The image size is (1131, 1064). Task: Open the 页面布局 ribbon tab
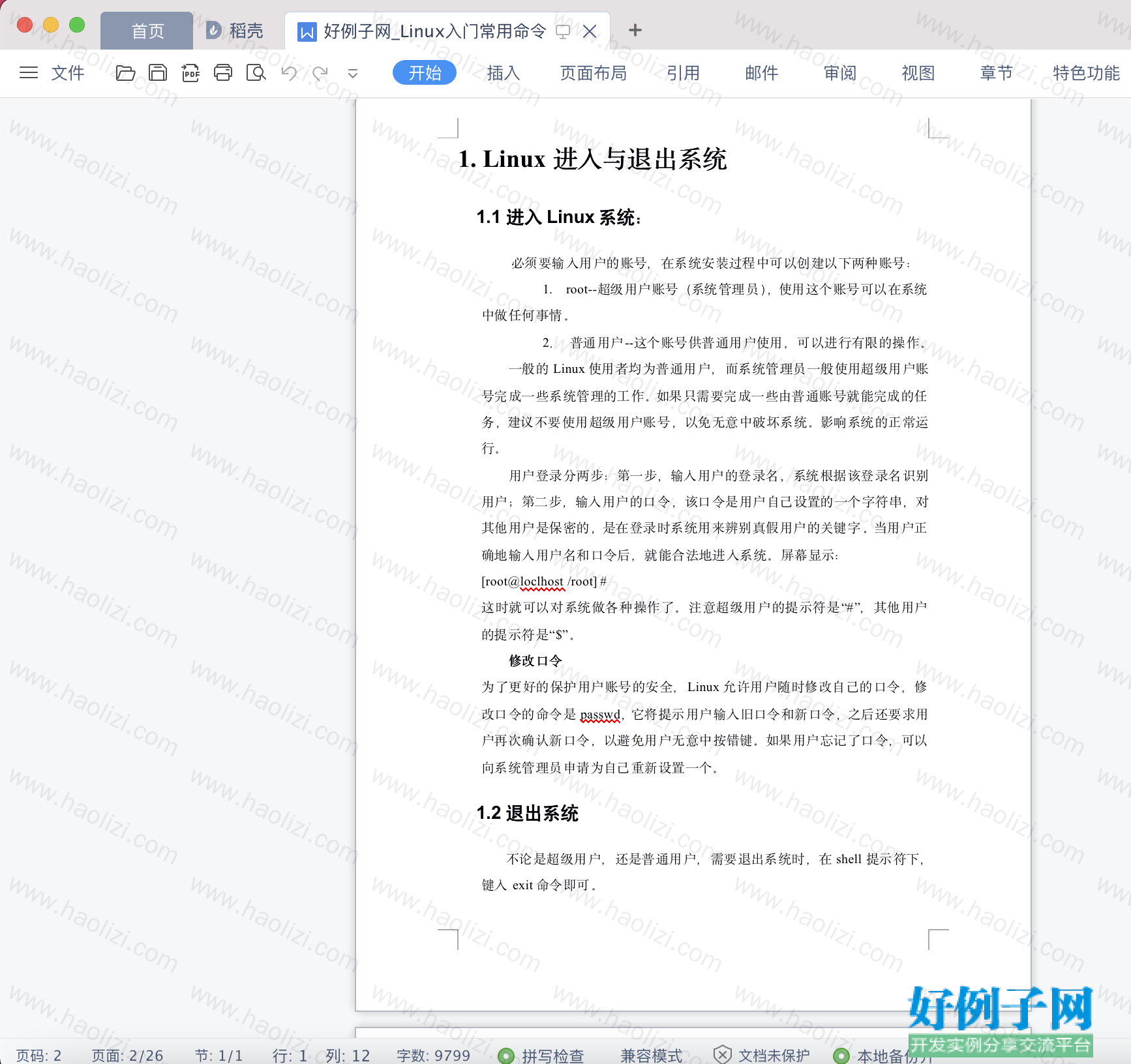(594, 73)
